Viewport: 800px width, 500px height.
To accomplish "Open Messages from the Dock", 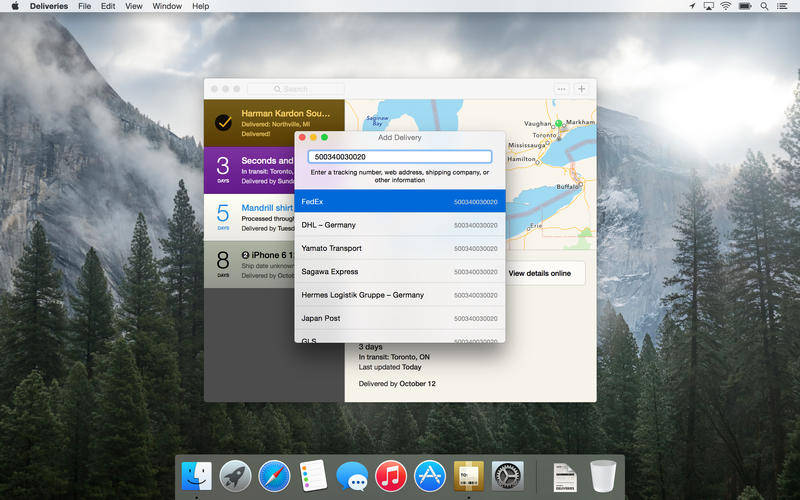I will pyautogui.click(x=352, y=477).
